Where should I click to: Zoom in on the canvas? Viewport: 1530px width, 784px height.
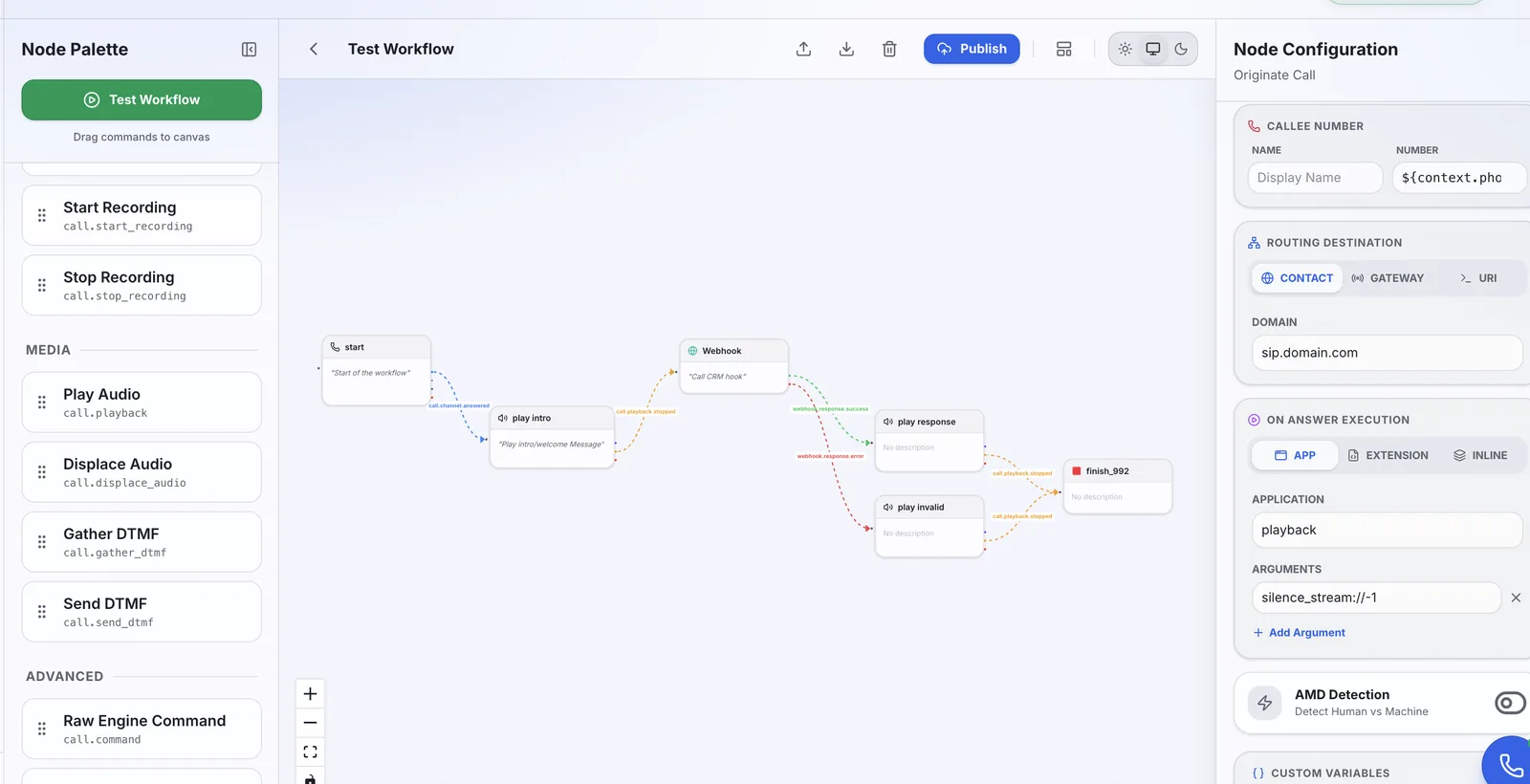tap(310, 694)
